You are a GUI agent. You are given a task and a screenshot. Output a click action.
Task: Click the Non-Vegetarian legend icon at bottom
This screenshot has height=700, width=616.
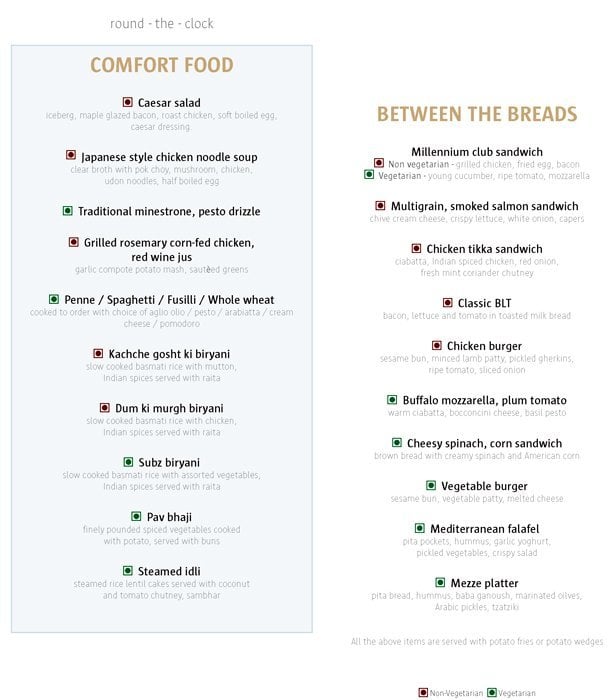[x=424, y=692]
